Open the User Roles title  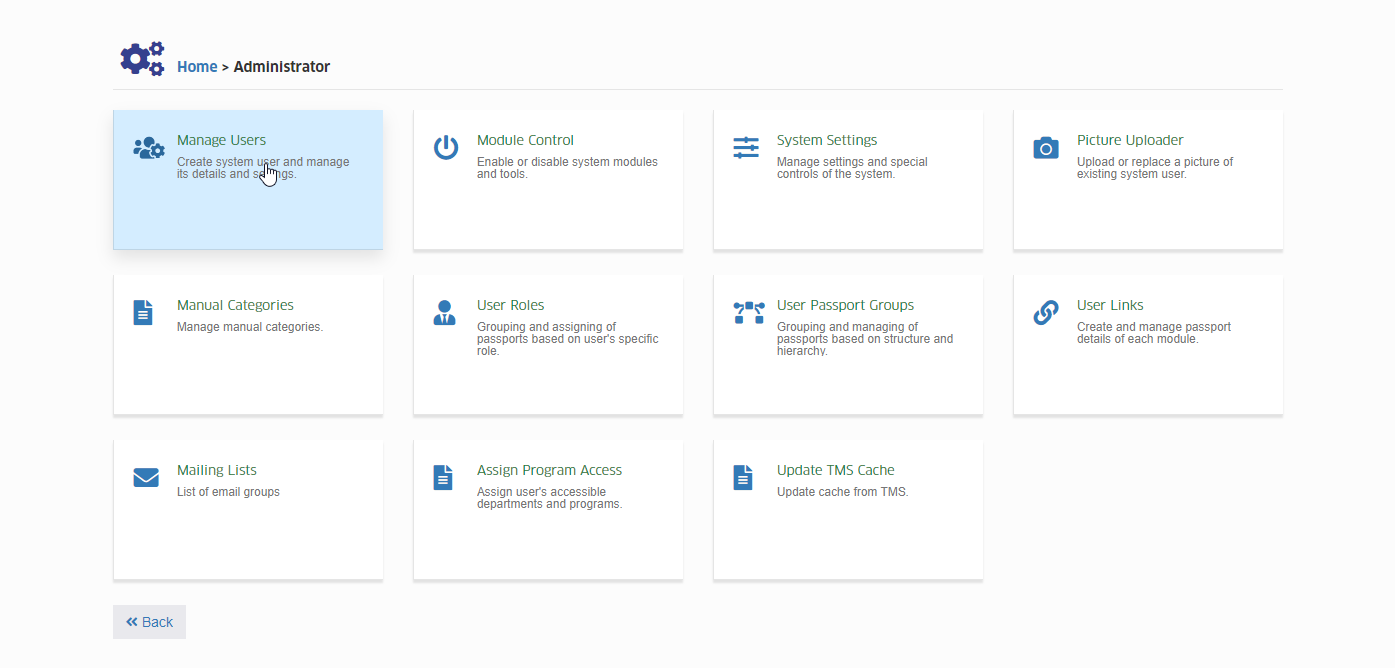pos(510,305)
